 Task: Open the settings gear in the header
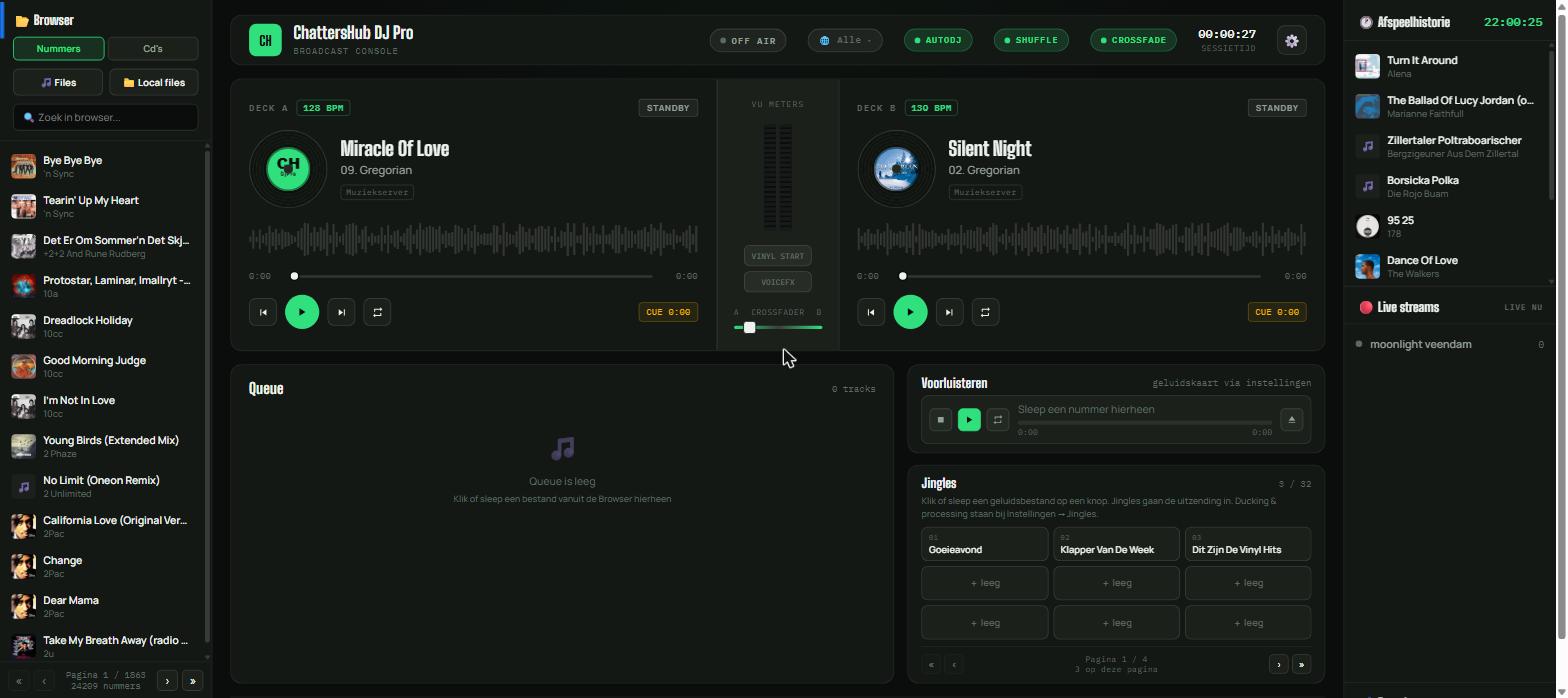tap(1292, 41)
